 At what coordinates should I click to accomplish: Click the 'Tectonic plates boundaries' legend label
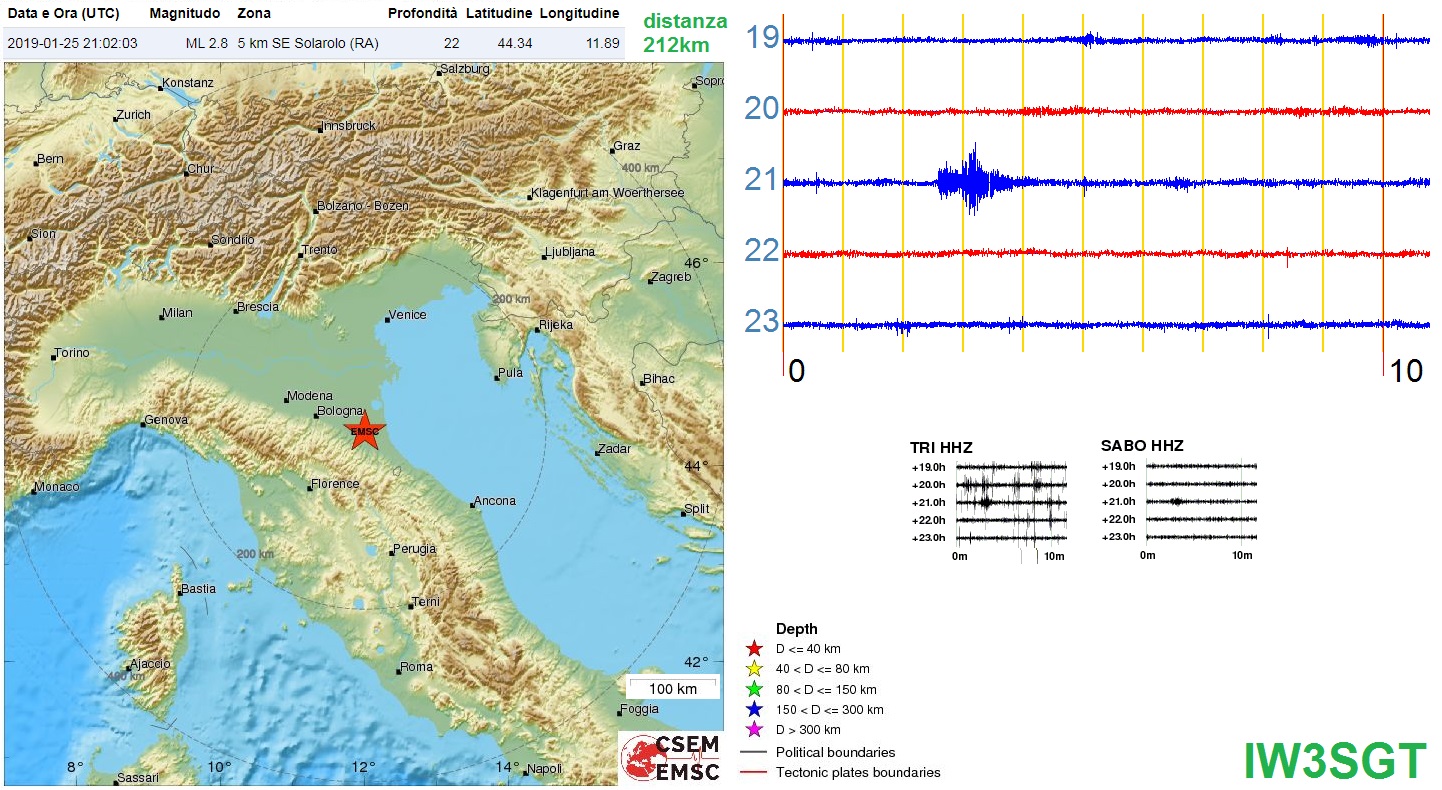(x=858, y=772)
